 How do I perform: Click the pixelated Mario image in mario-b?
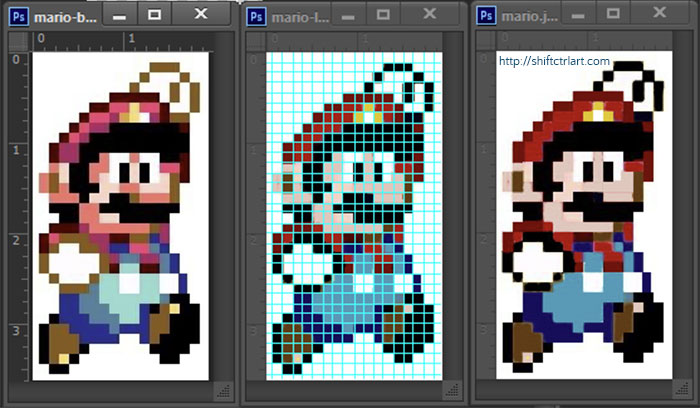coord(121,216)
